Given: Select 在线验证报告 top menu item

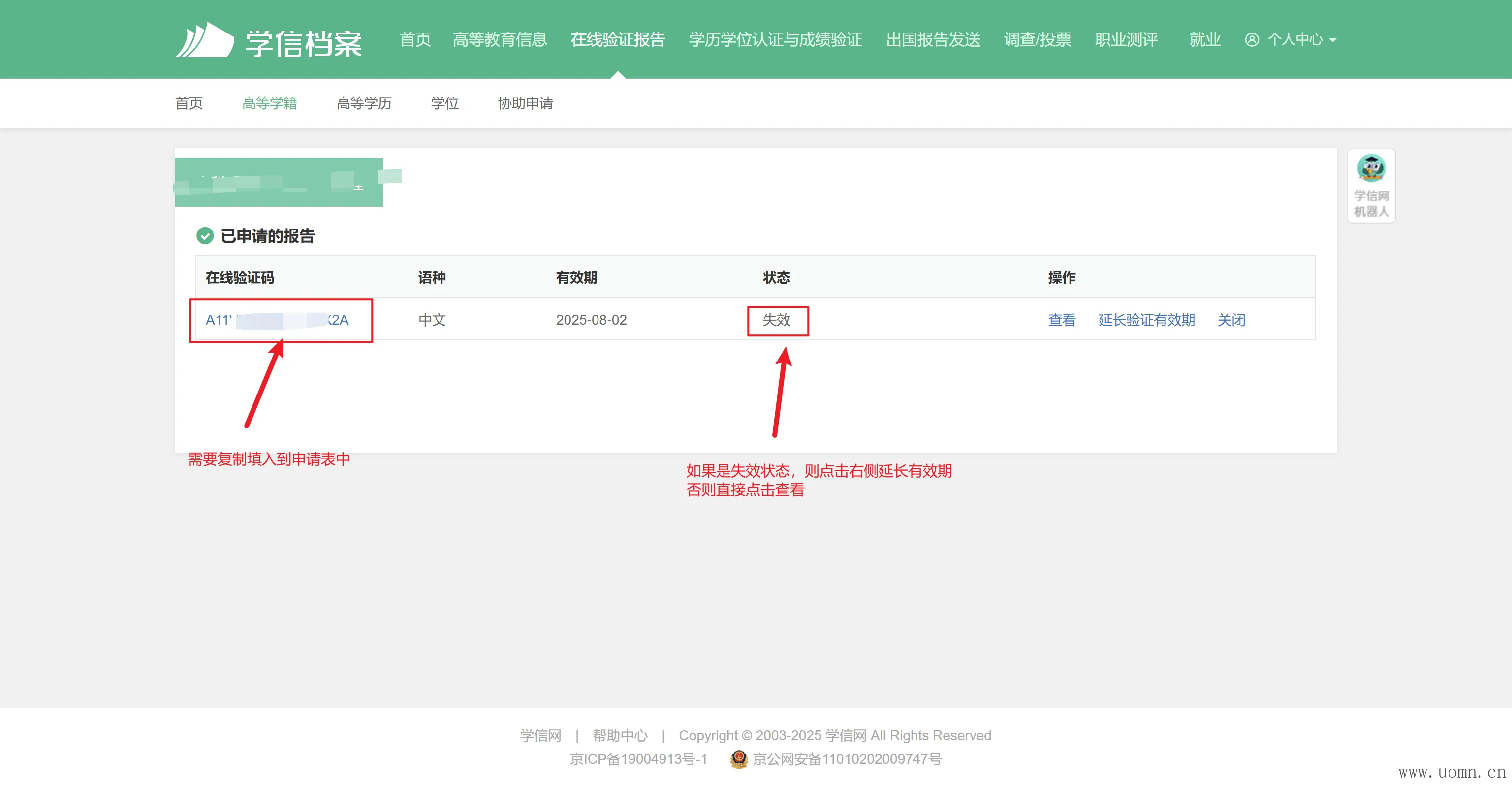Looking at the screenshot, I should tap(618, 39).
